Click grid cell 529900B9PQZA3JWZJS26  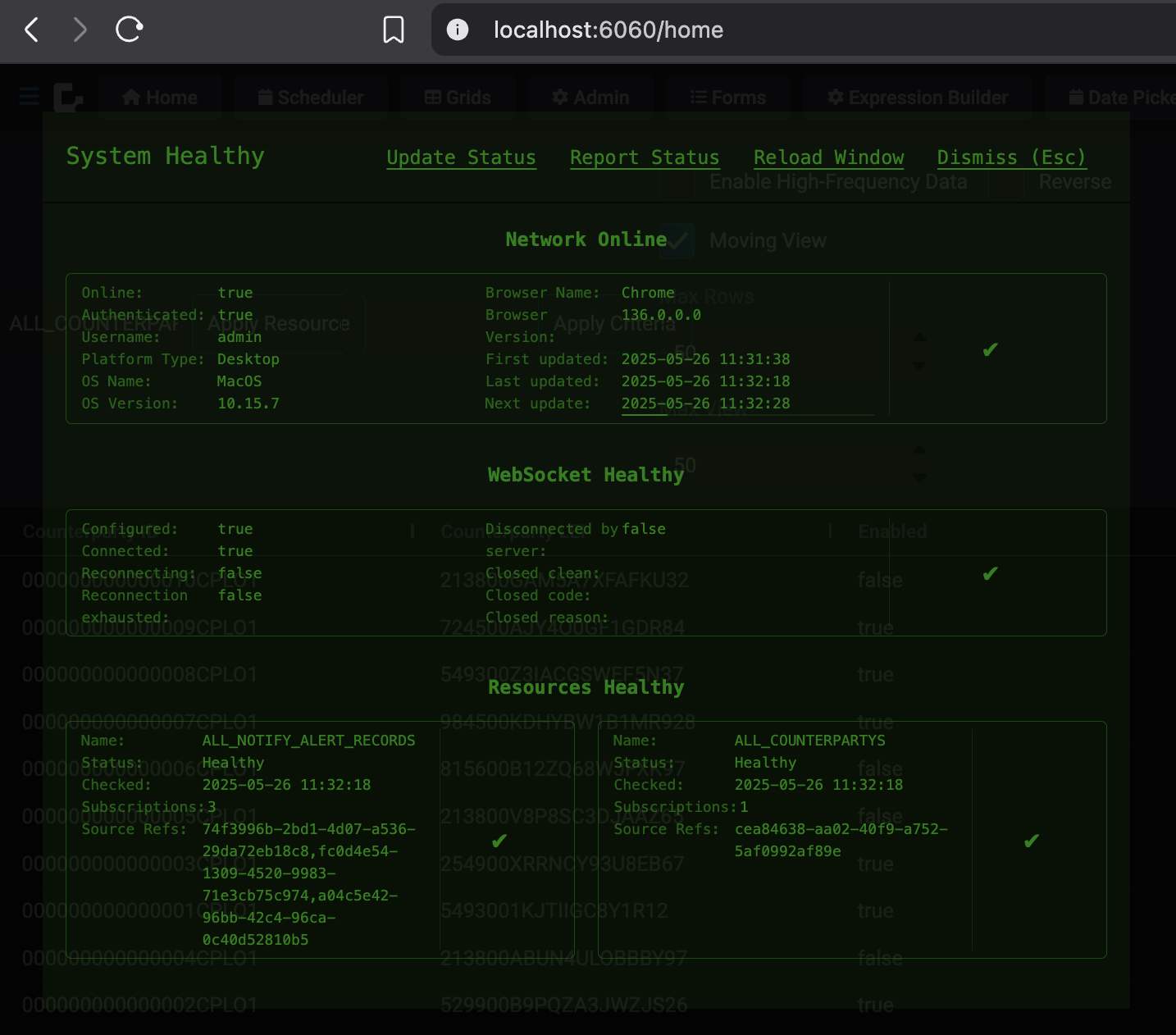(x=564, y=1005)
